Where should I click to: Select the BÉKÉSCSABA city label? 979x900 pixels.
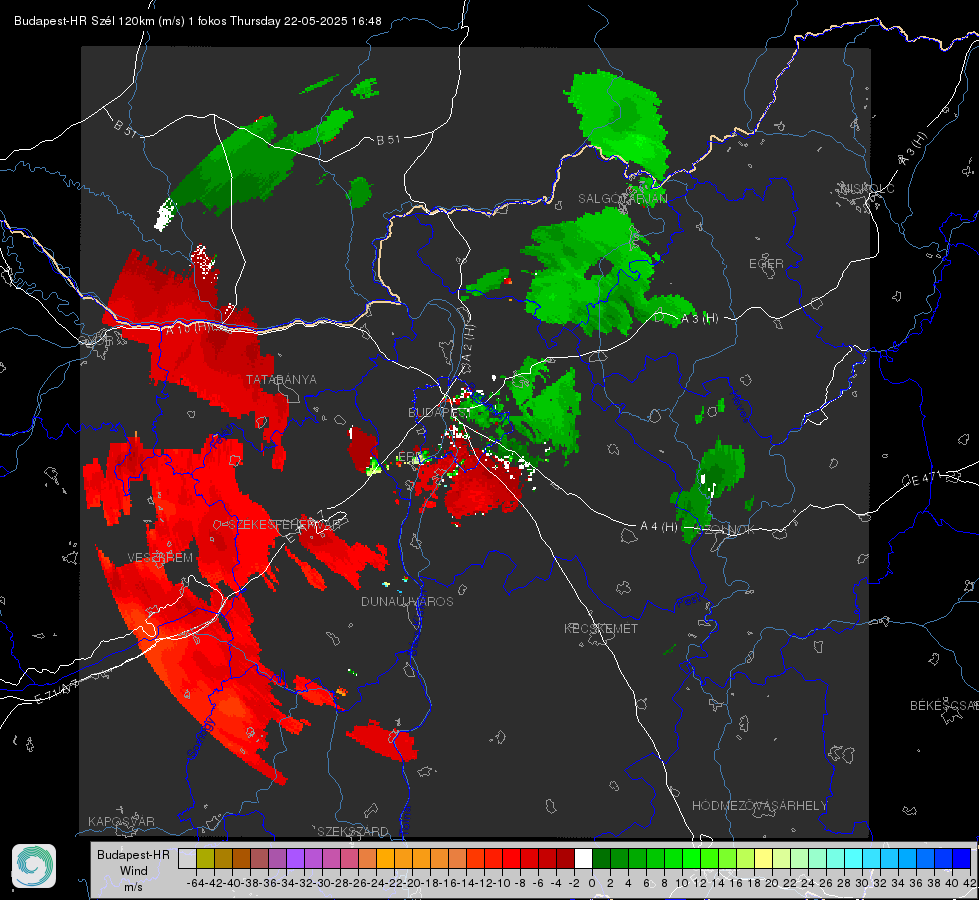click(x=944, y=706)
